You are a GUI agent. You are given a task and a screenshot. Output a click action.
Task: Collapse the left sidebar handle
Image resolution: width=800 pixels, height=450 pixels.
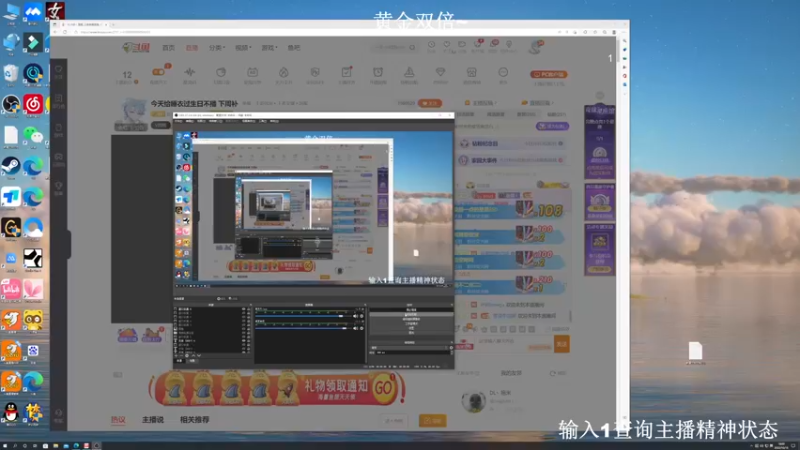[68, 244]
